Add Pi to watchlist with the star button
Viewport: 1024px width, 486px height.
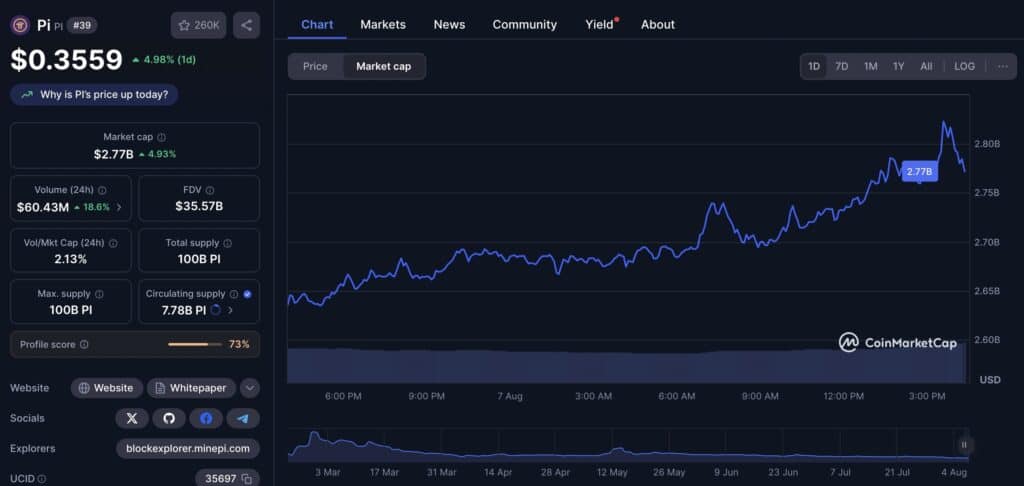(x=199, y=25)
